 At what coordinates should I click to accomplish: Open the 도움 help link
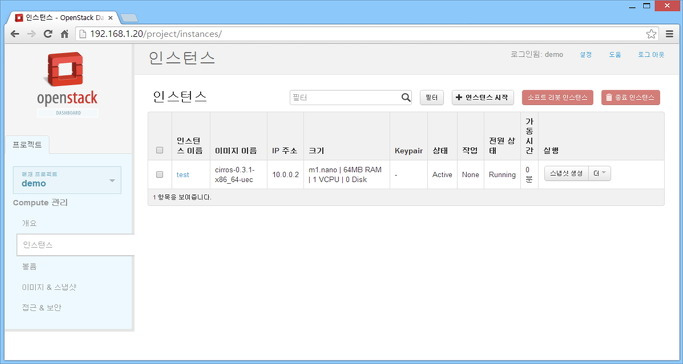(615, 55)
